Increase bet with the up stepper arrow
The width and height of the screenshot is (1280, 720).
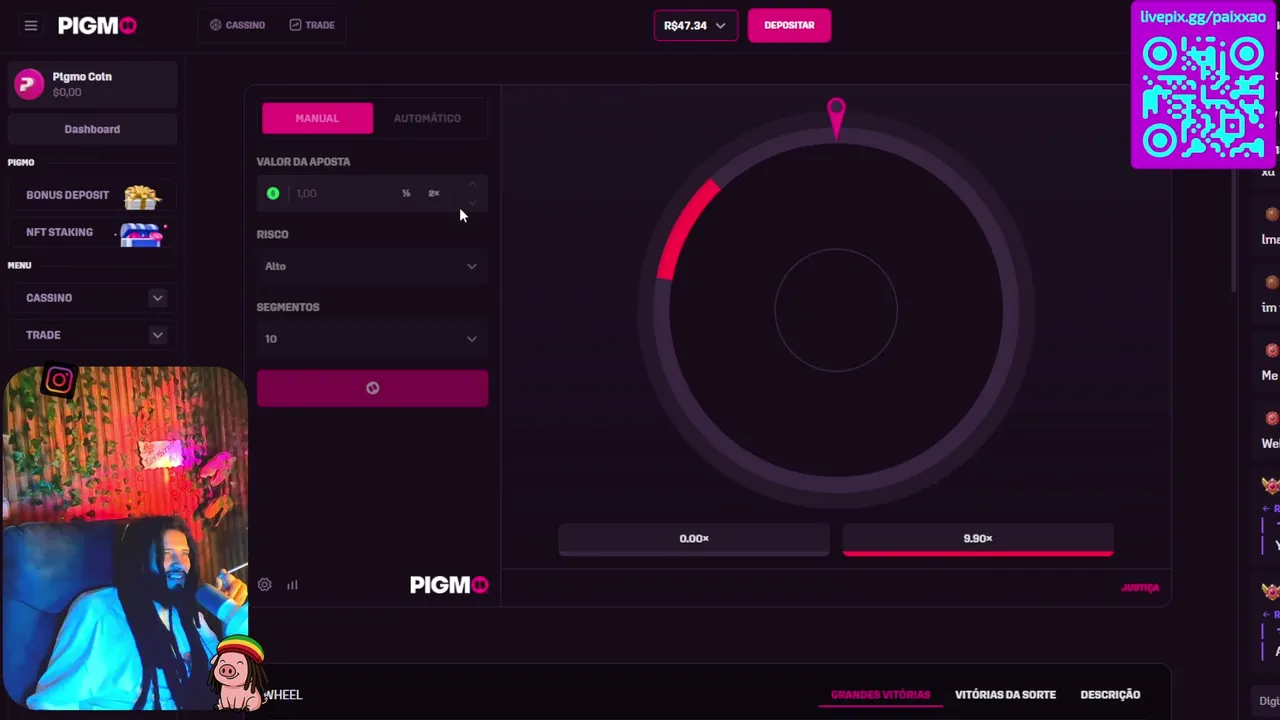coord(472,185)
